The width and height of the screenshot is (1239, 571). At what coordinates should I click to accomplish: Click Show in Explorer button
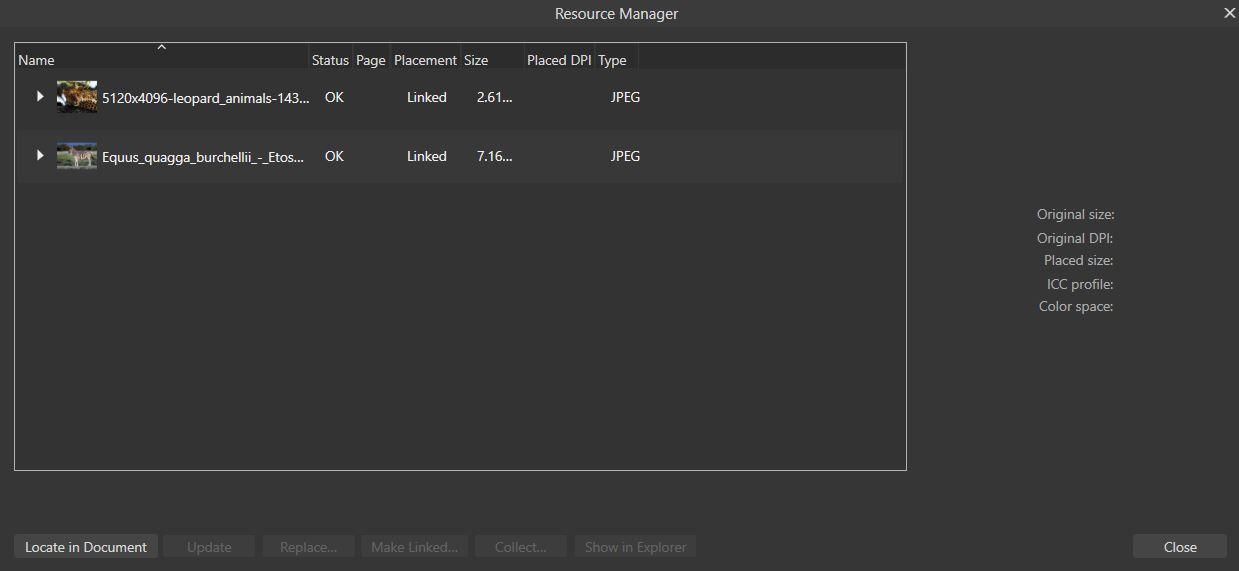(635, 547)
